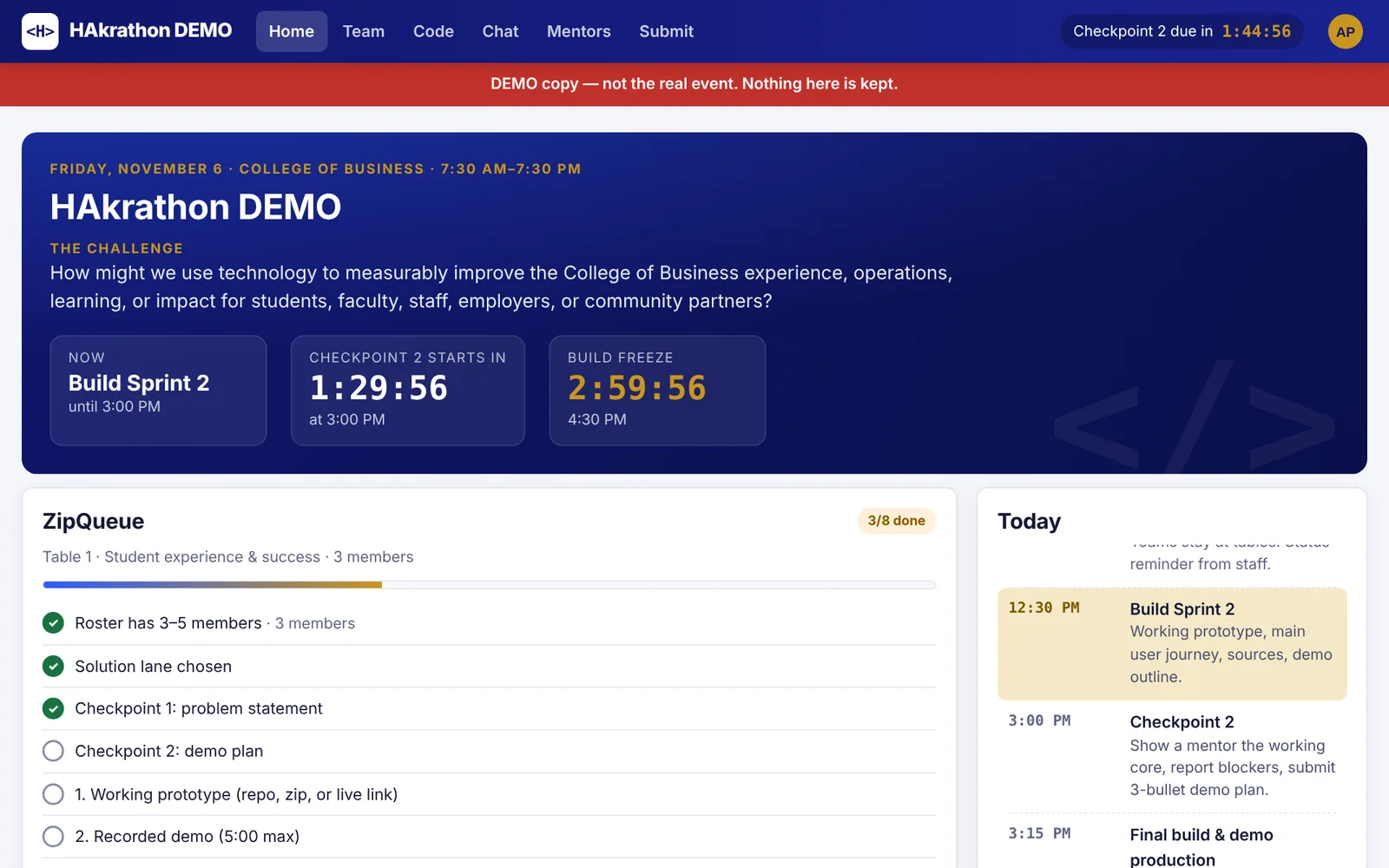Select the Mentors tab

(578, 31)
